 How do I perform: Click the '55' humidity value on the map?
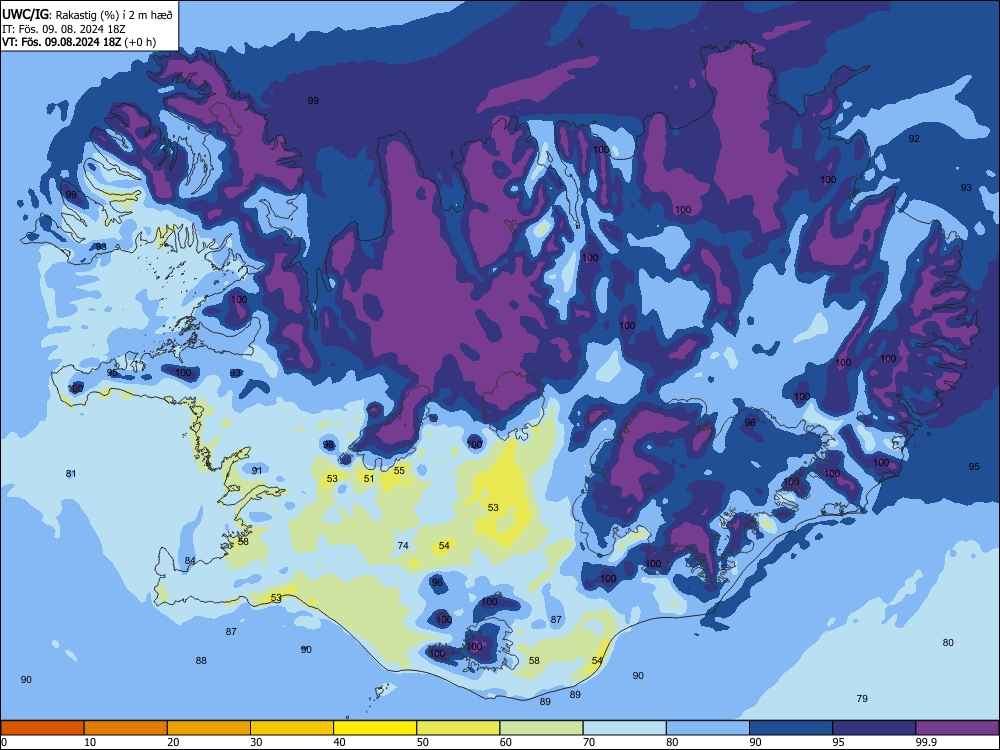(399, 471)
